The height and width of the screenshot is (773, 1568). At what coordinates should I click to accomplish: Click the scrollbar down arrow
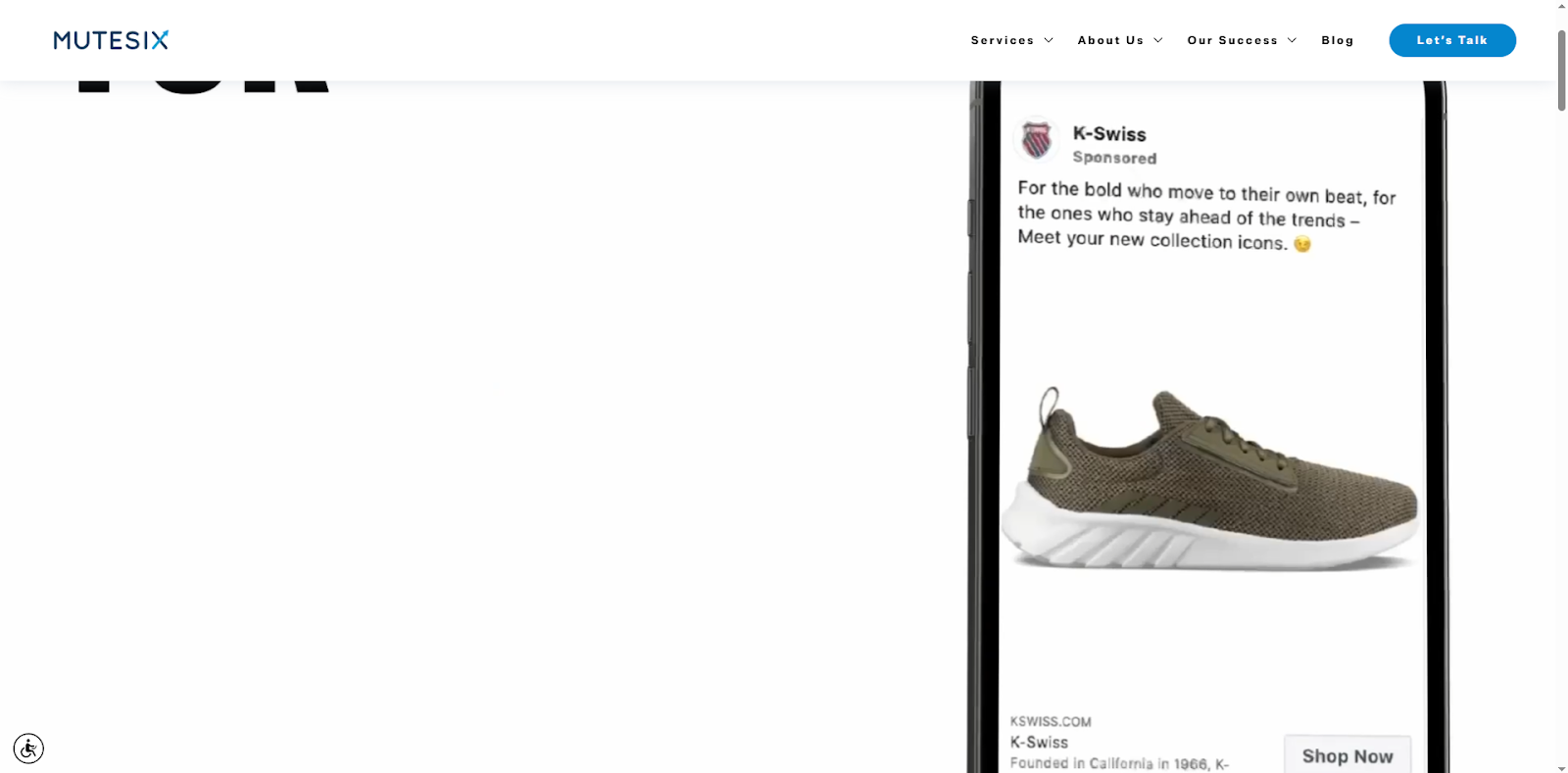click(1561, 767)
